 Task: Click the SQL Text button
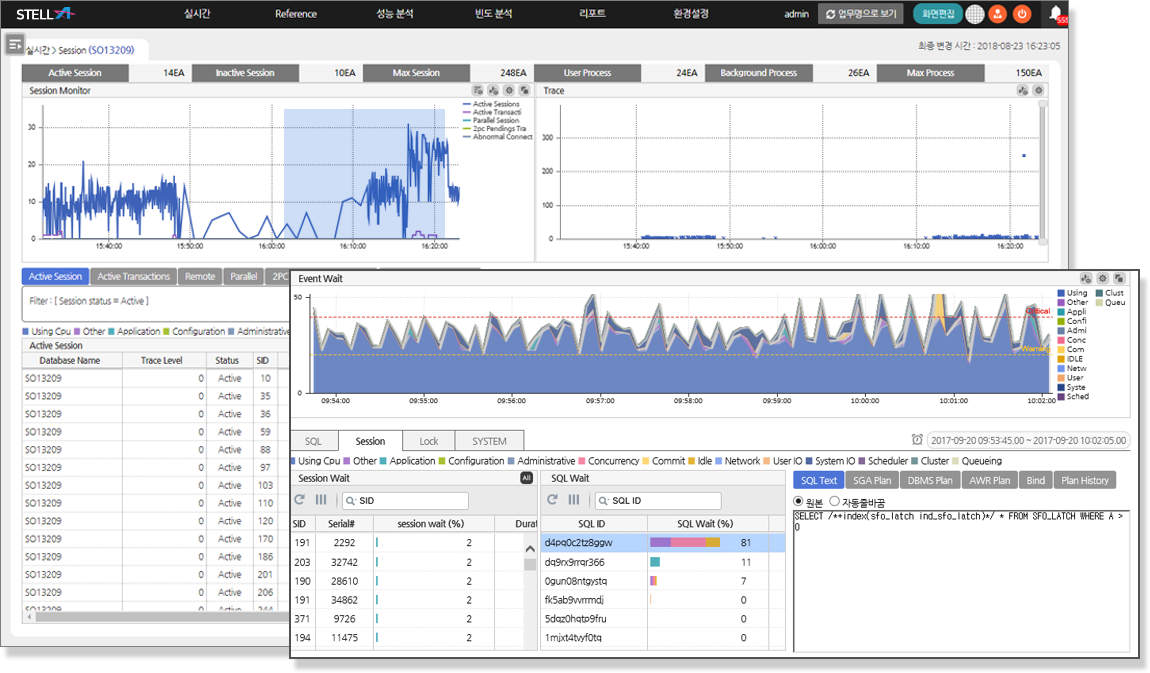[x=818, y=480]
